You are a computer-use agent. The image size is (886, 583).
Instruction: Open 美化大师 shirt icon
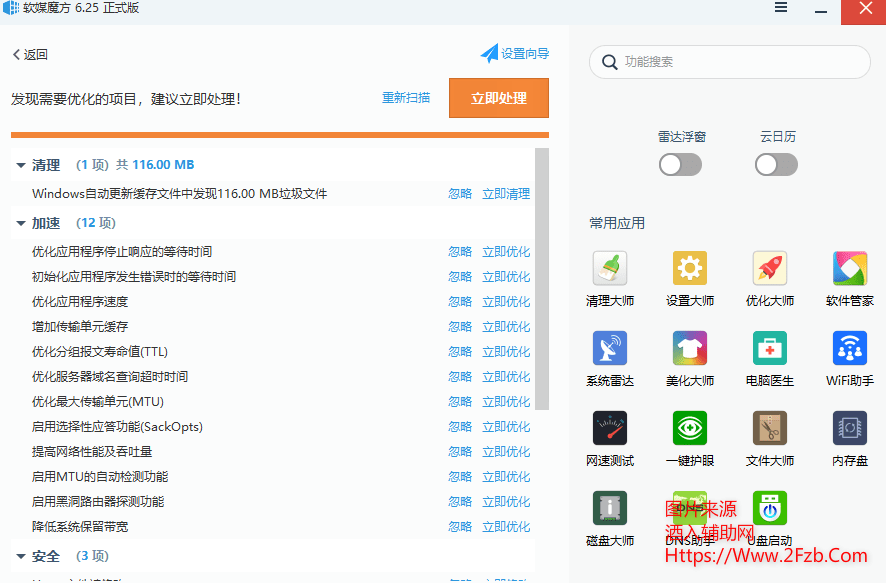690,349
